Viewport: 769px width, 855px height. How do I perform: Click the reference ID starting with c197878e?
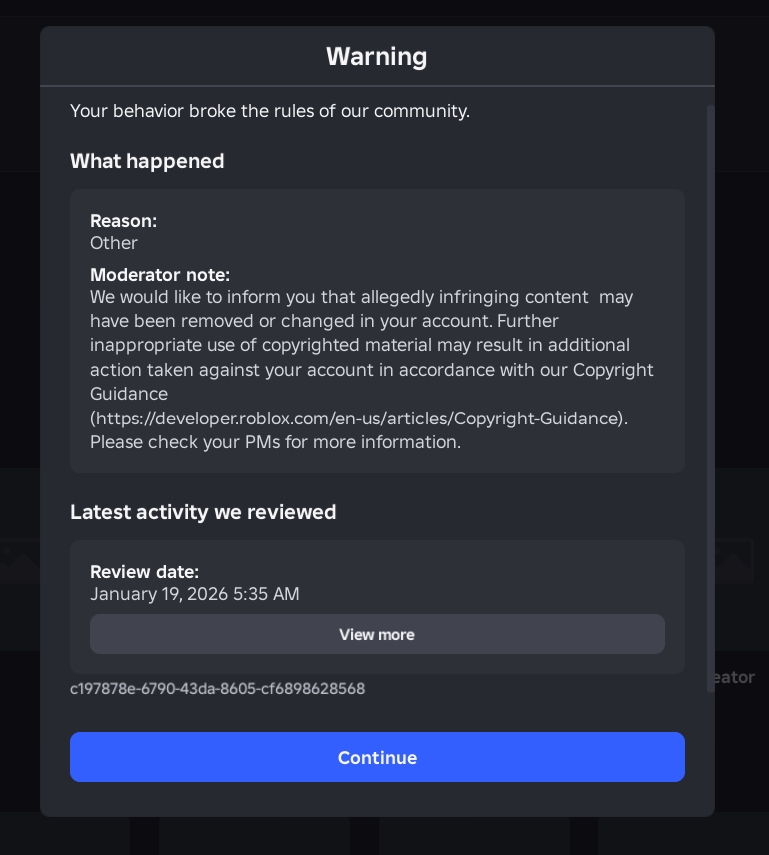point(217,689)
